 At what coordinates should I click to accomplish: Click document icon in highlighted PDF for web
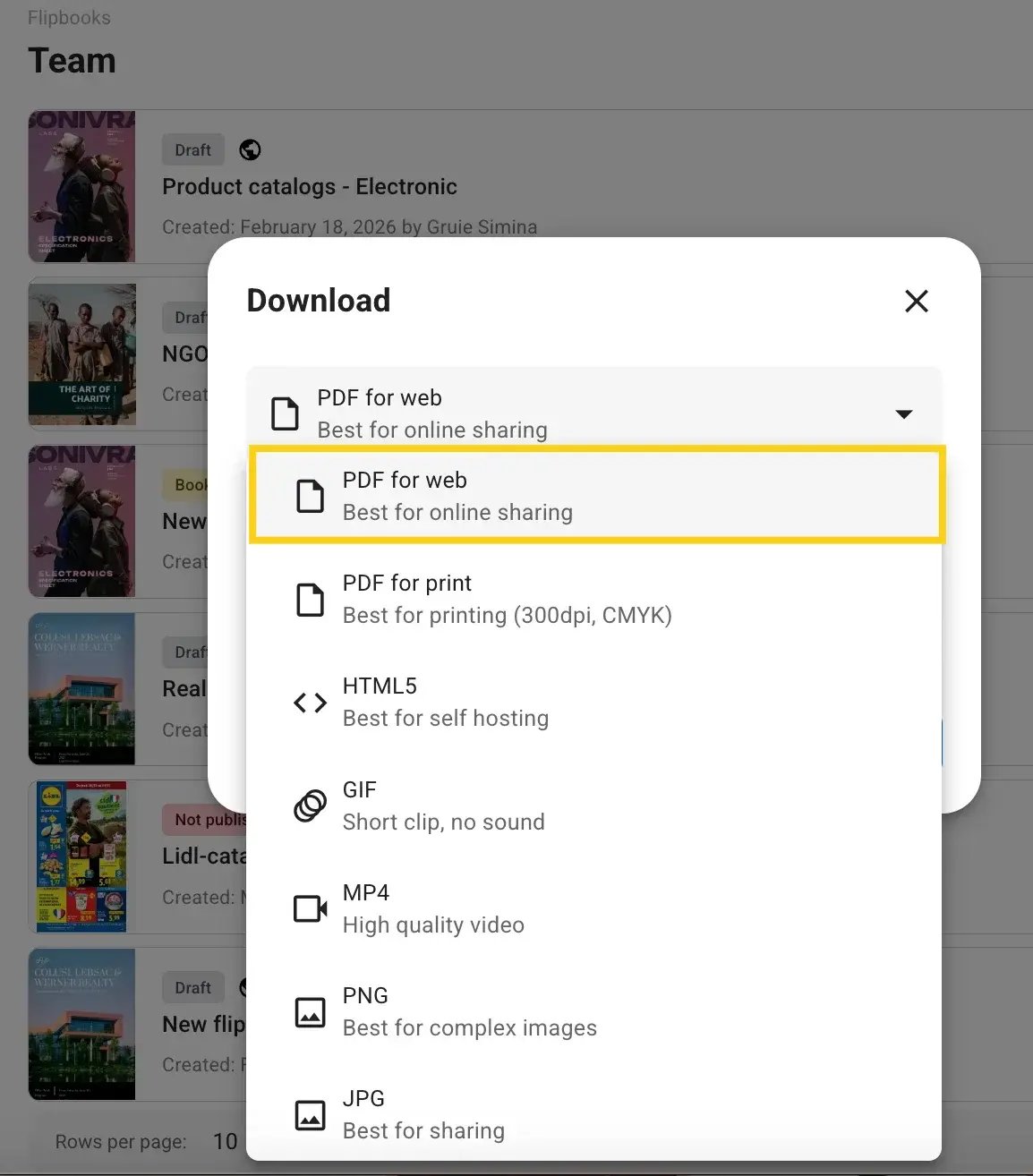pyautogui.click(x=310, y=496)
